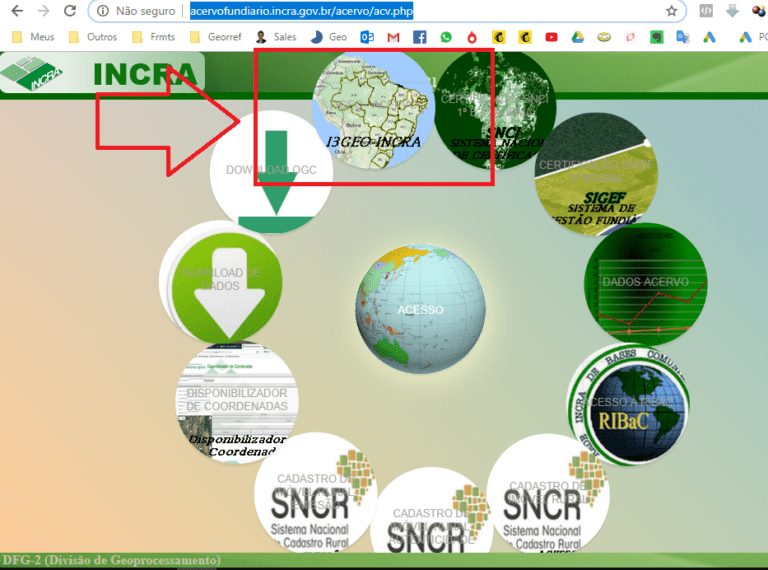Open the first yellow C bookmark icon

[x=499, y=37]
